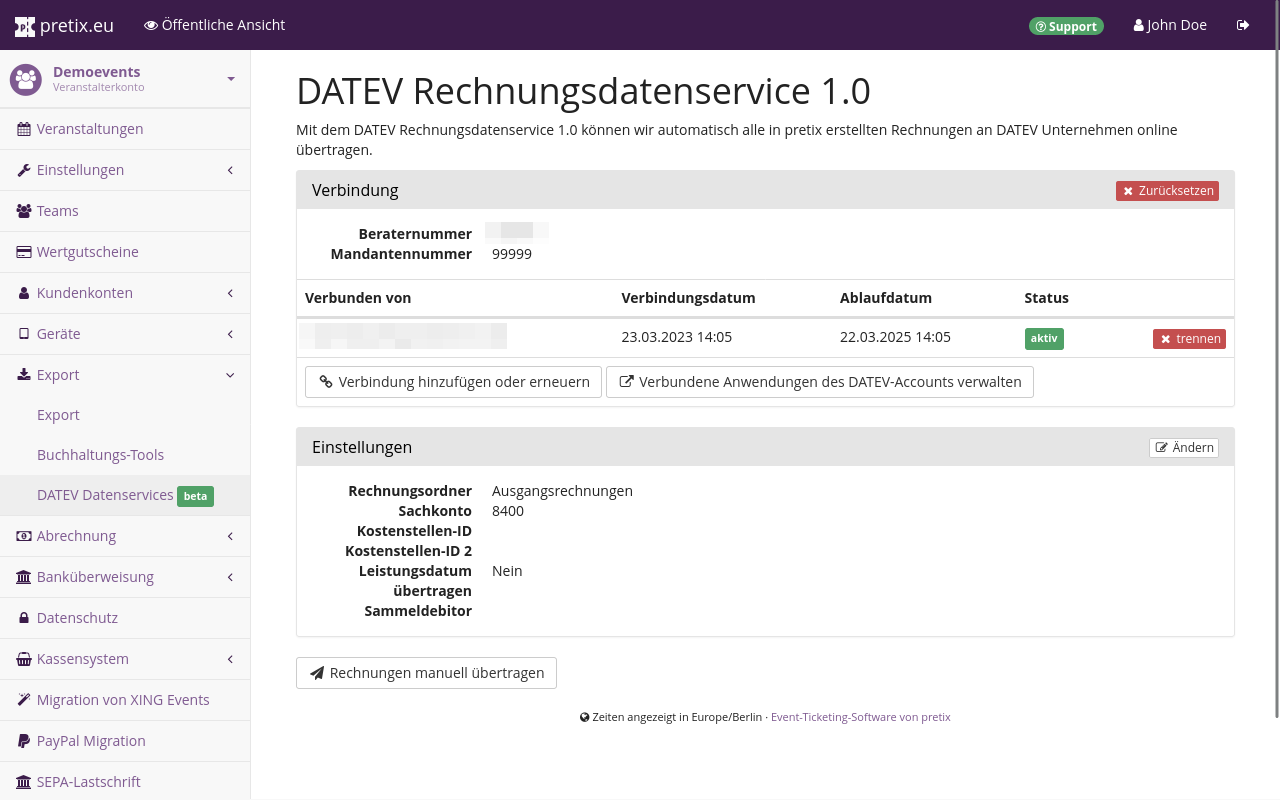Click the magic wand icon for XING migration
The height and width of the screenshot is (800, 1280).
[x=24, y=700]
